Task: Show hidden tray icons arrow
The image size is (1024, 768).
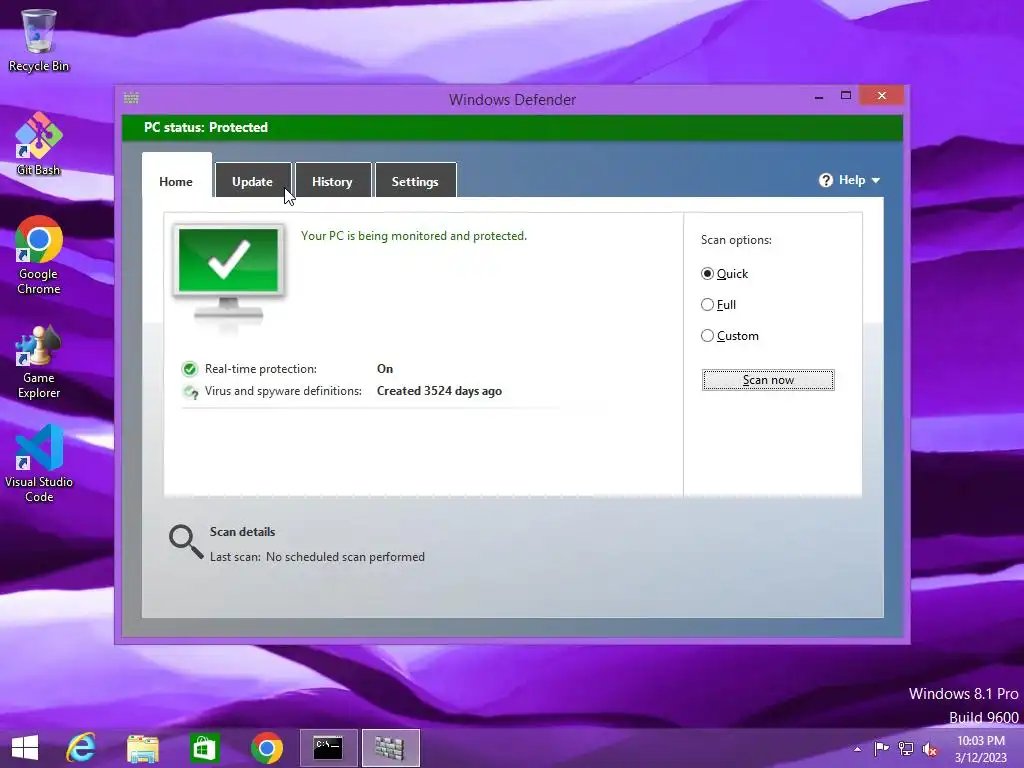Action: (x=857, y=749)
